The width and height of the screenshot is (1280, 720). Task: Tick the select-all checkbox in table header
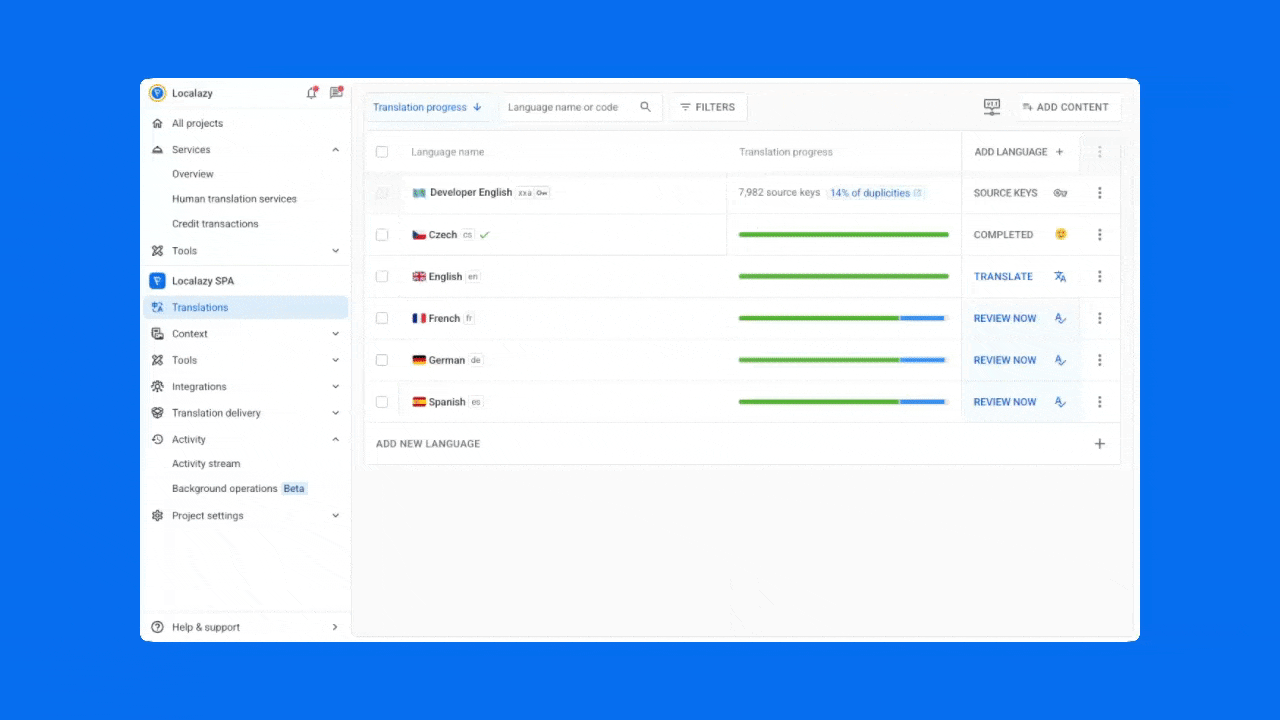pyautogui.click(x=382, y=152)
